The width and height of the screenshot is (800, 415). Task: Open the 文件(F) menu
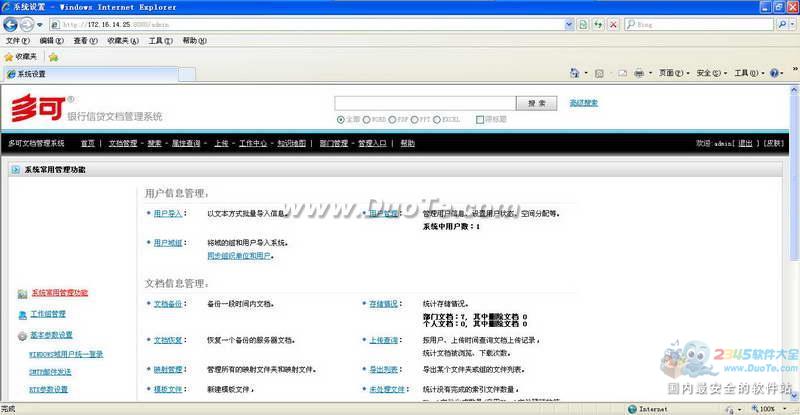pyautogui.click(x=18, y=40)
